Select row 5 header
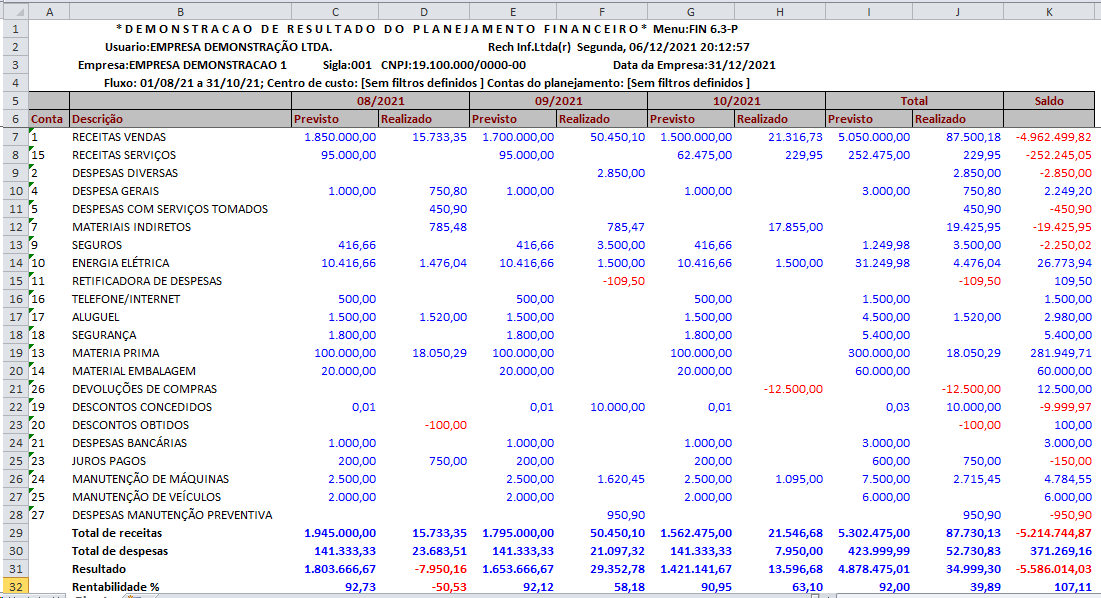Screen dimensions: 1101x598 (x=14, y=101)
